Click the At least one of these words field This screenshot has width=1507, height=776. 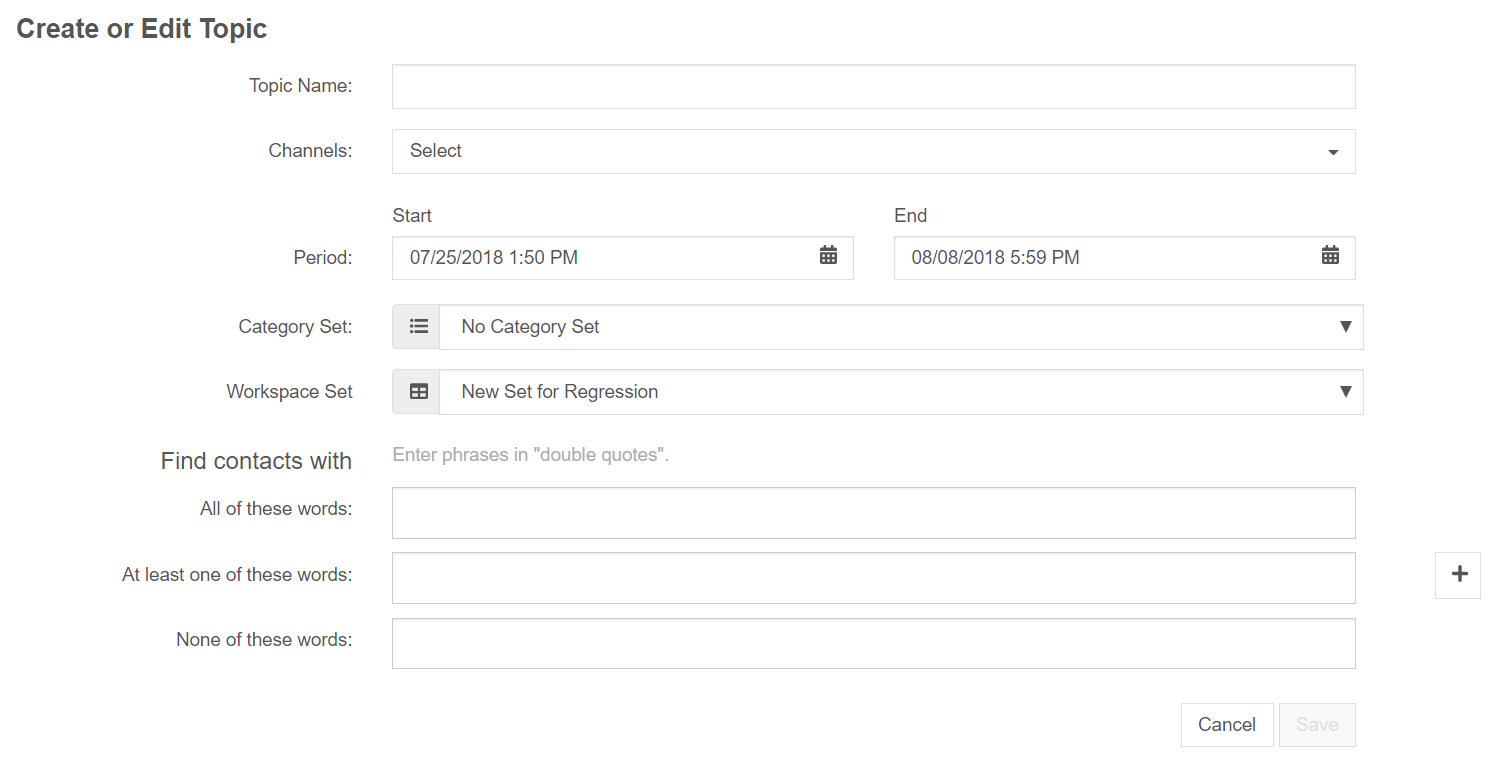[x=873, y=578]
